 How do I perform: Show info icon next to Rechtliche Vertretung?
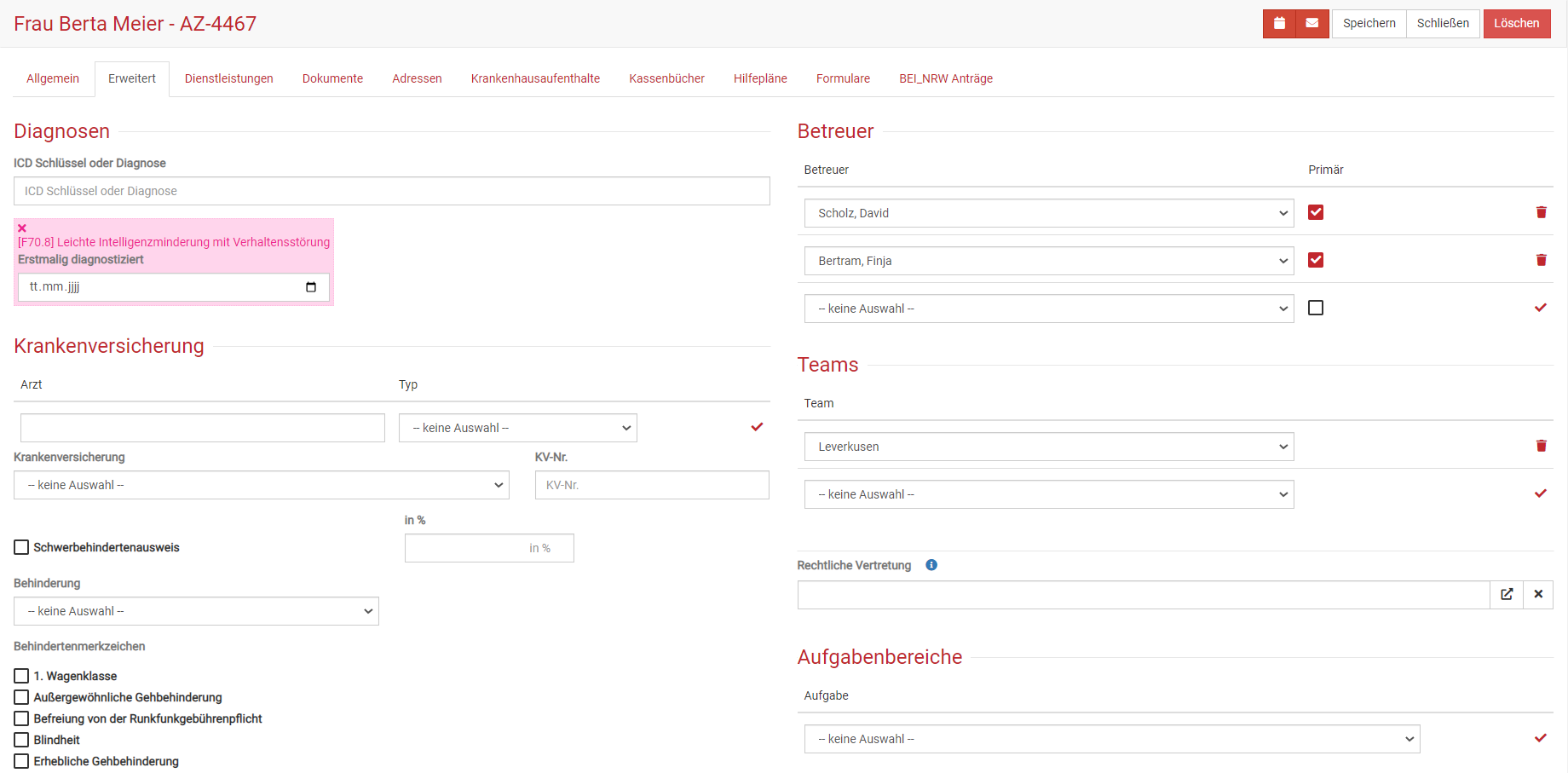coord(931,565)
